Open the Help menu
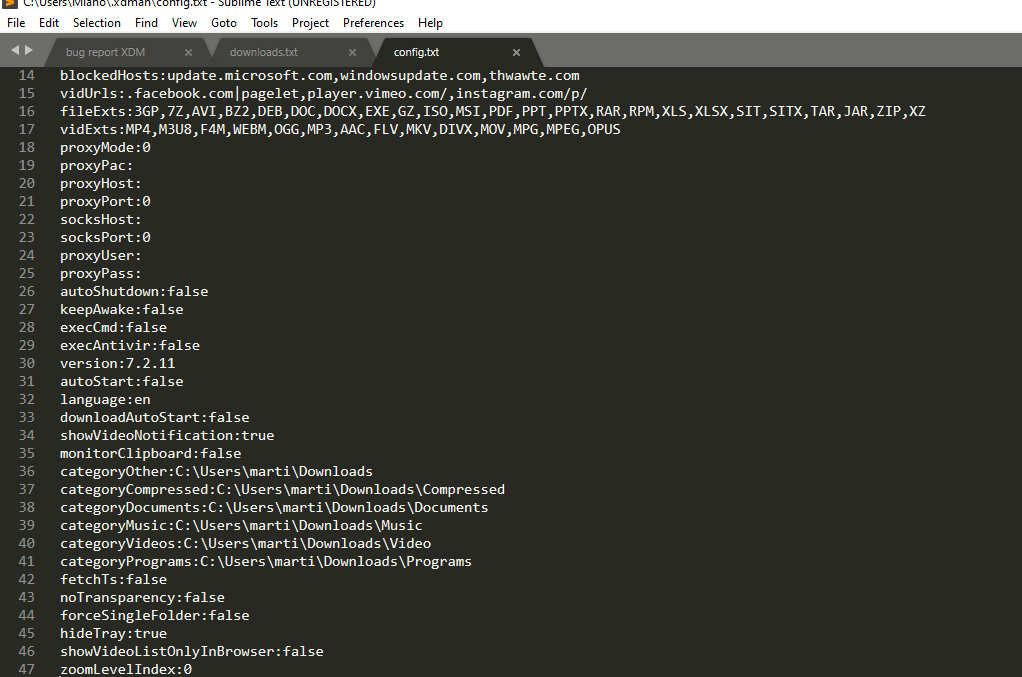1022x677 pixels. pyautogui.click(x=430, y=22)
